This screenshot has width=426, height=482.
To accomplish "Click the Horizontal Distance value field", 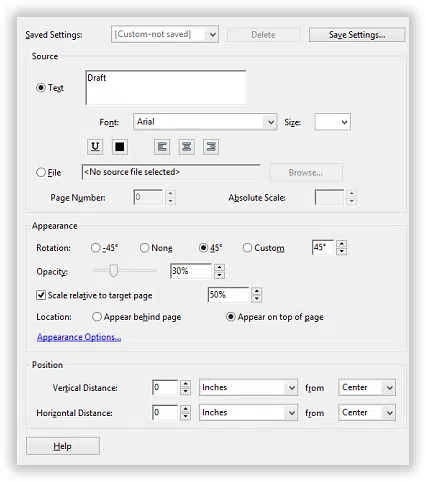I will [165, 413].
